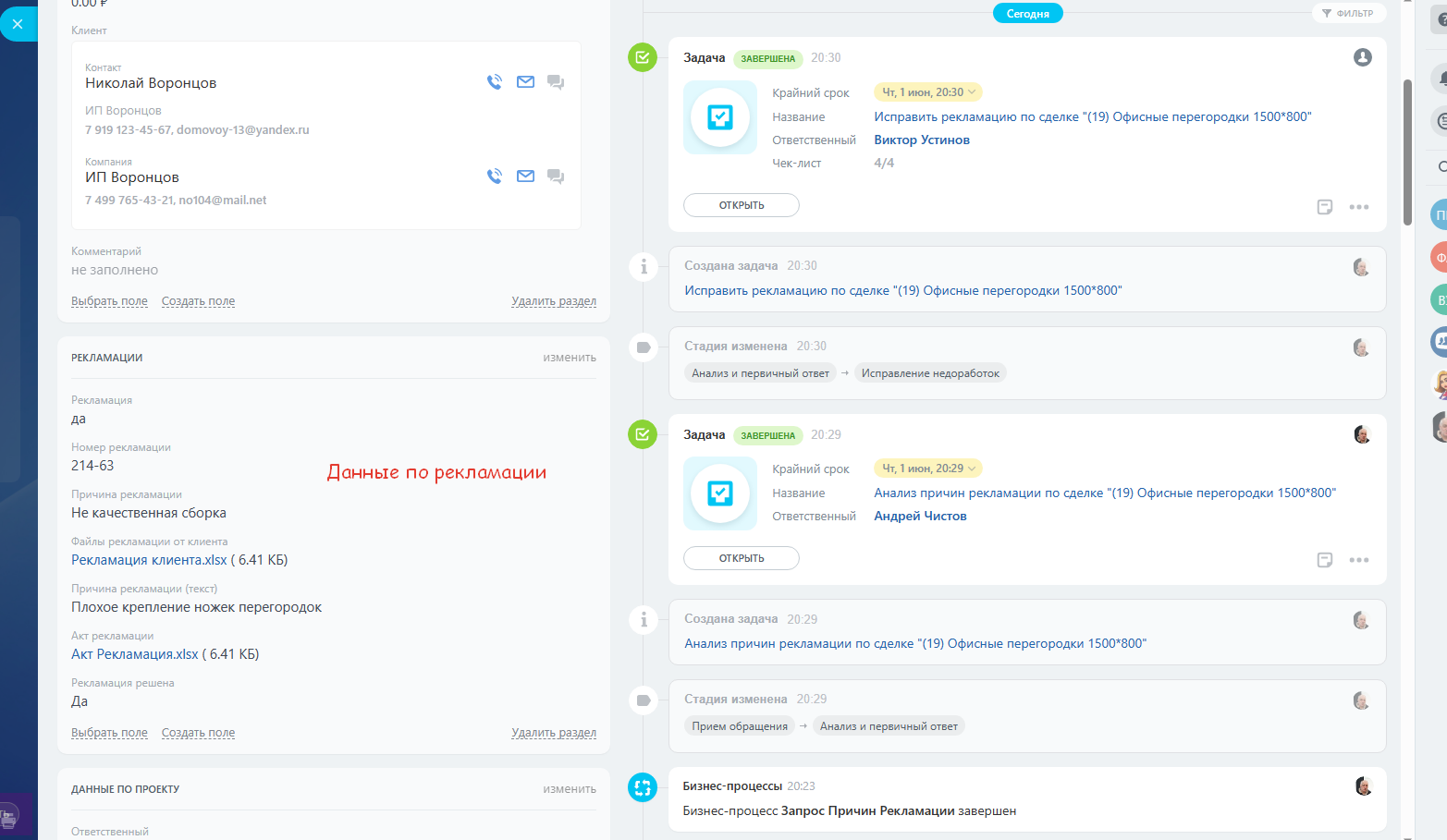Open chat with contact Николай Воронцов

click(x=556, y=82)
